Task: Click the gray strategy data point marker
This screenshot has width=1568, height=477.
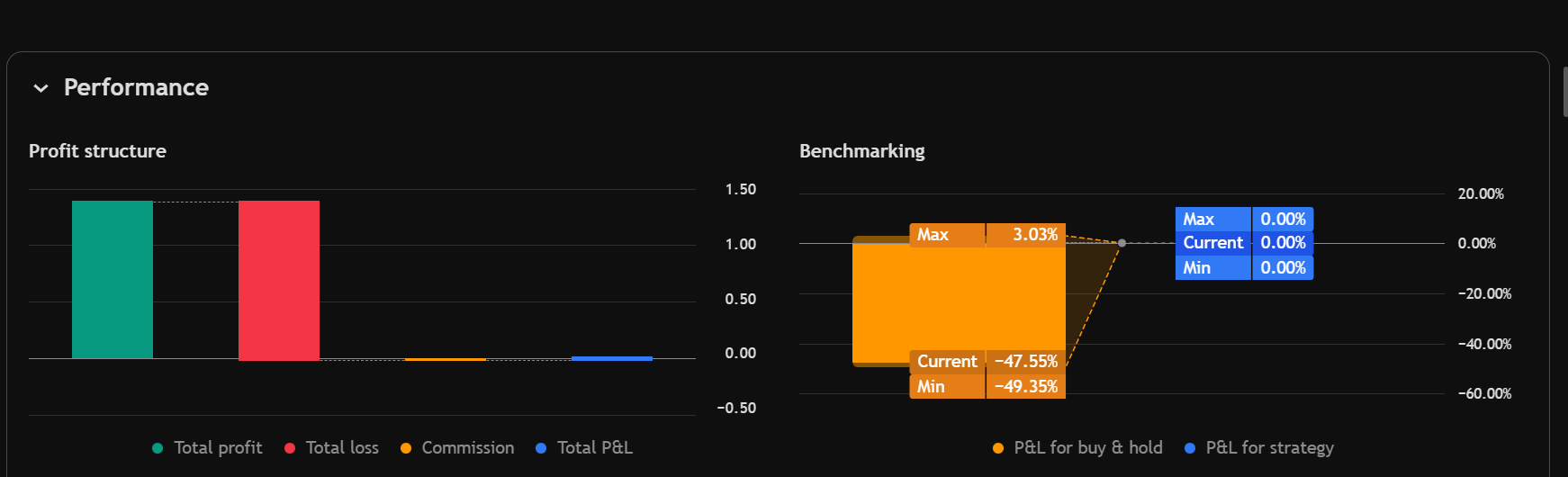Action: [x=1122, y=243]
